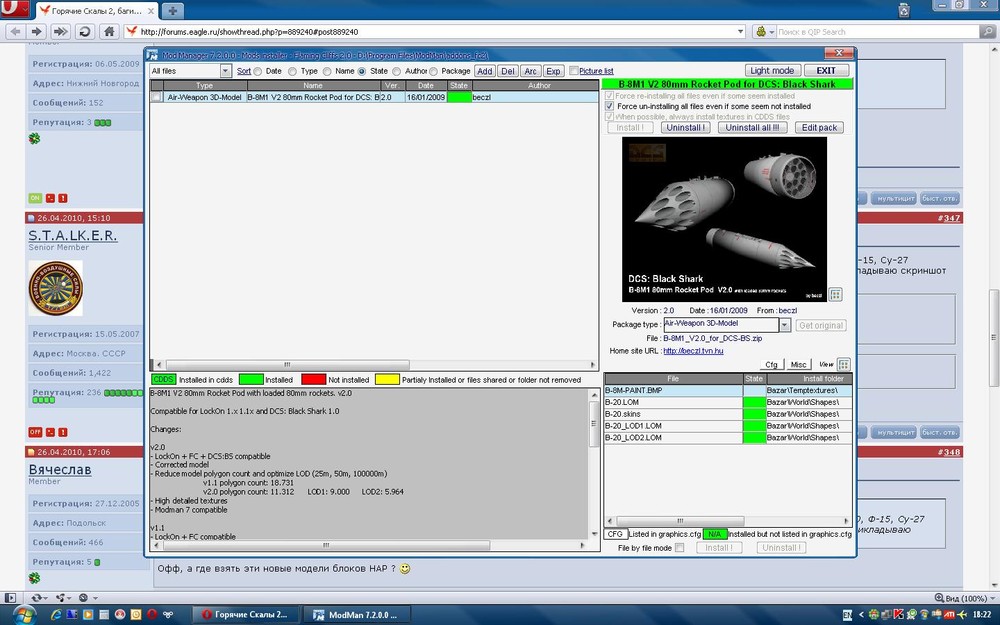
Task: Select the B-20.skins file row
Action: coord(728,414)
